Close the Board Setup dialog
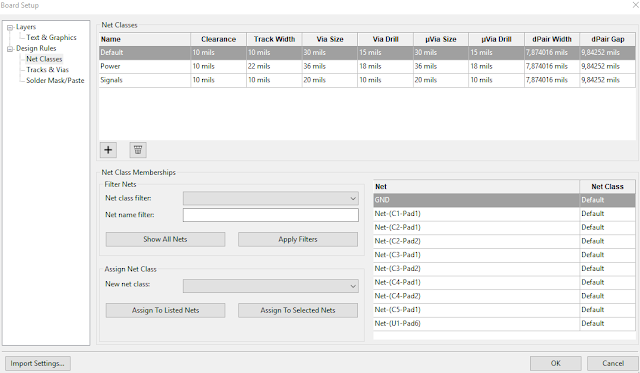The height and width of the screenshot is (373, 640). click(x=636, y=5)
